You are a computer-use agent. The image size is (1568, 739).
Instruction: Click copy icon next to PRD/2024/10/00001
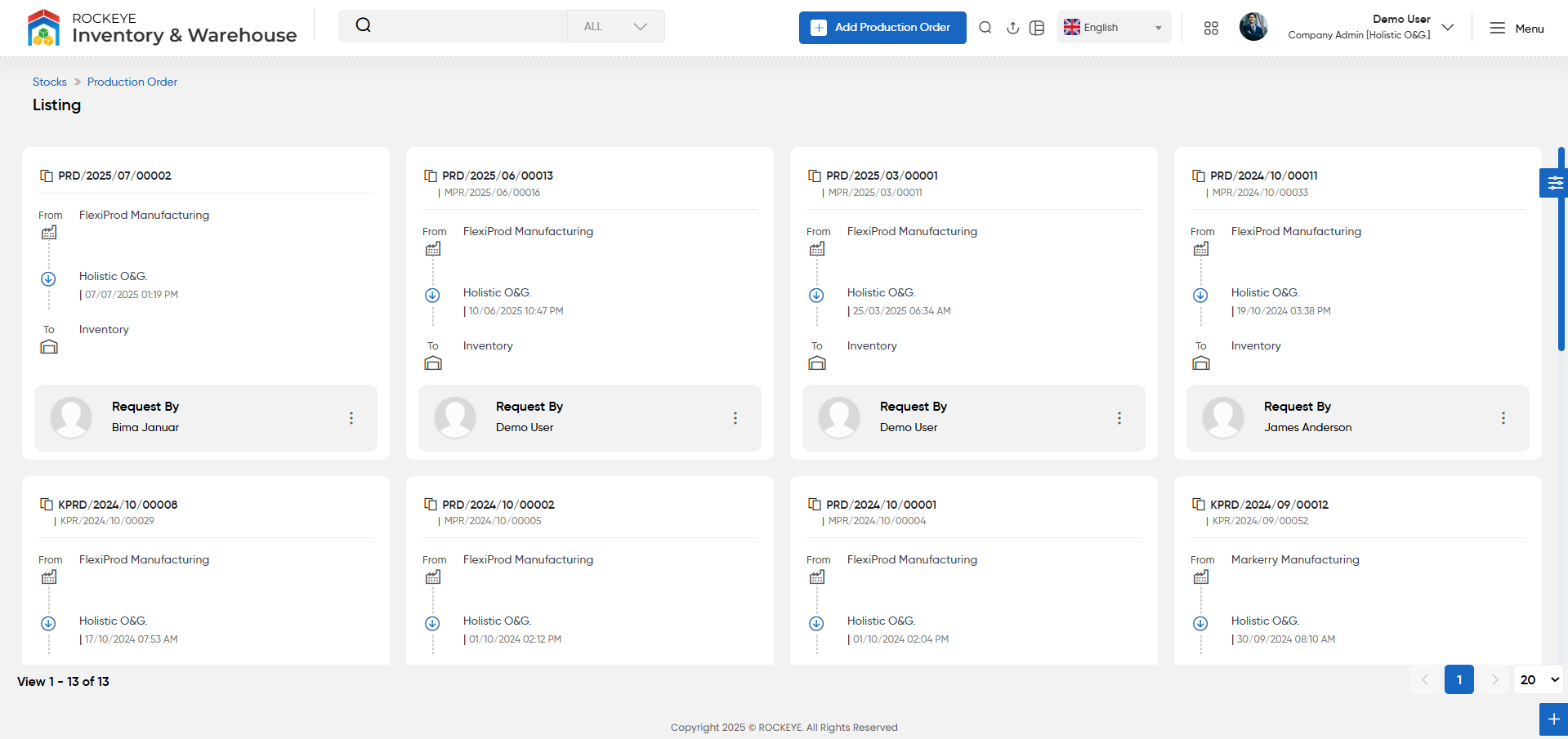pos(815,505)
